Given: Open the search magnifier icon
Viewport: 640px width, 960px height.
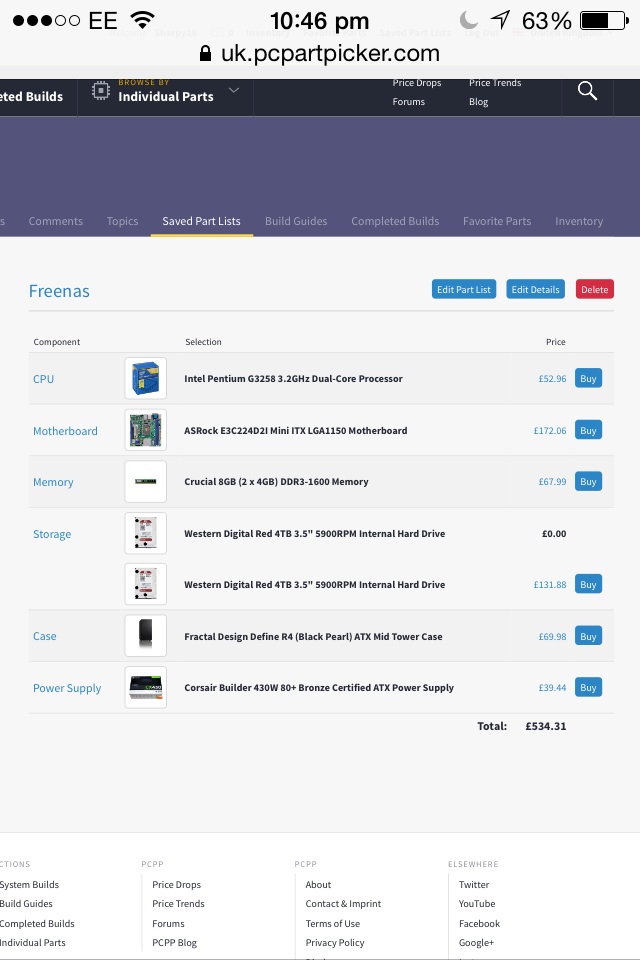Looking at the screenshot, I should 587,91.
